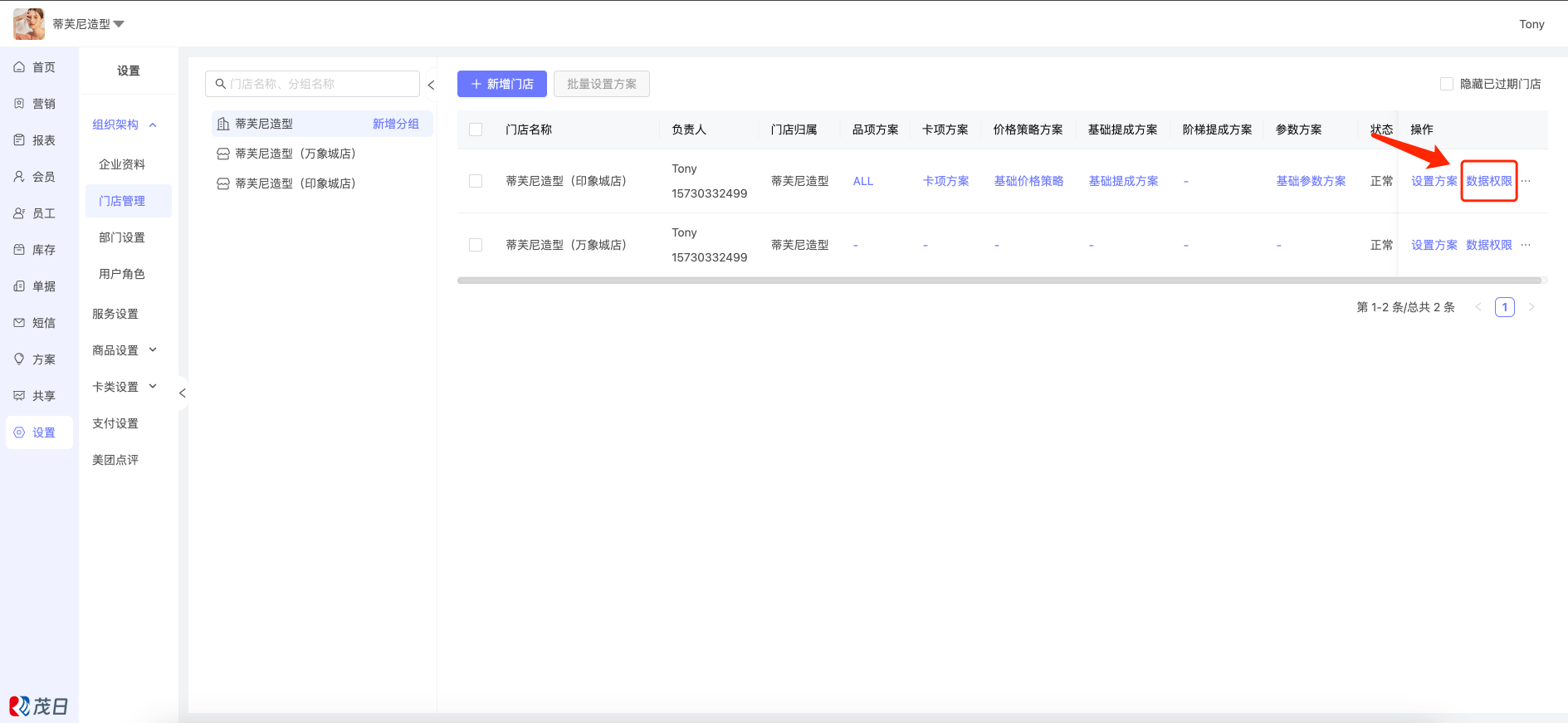Click the store name search input field
The height and width of the screenshot is (723, 1568).
click(320, 84)
